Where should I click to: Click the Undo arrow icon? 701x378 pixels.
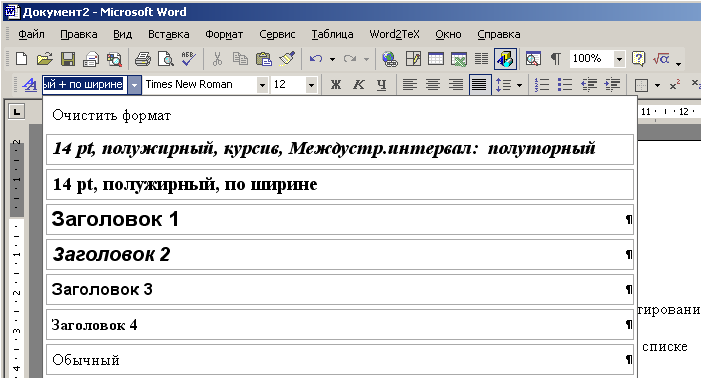(316, 59)
